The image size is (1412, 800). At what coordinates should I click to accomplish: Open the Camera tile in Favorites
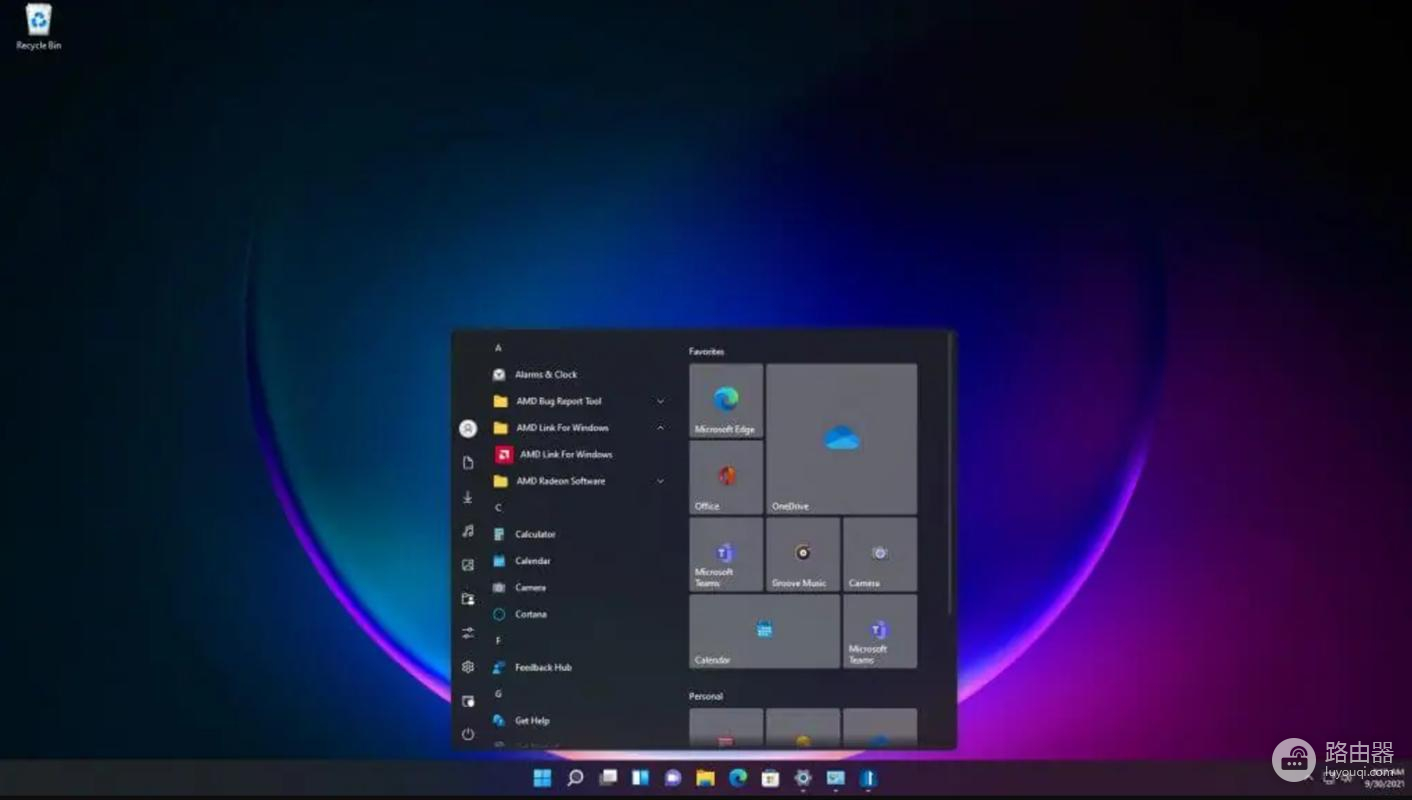pyautogui.click(x=880, y=554)
